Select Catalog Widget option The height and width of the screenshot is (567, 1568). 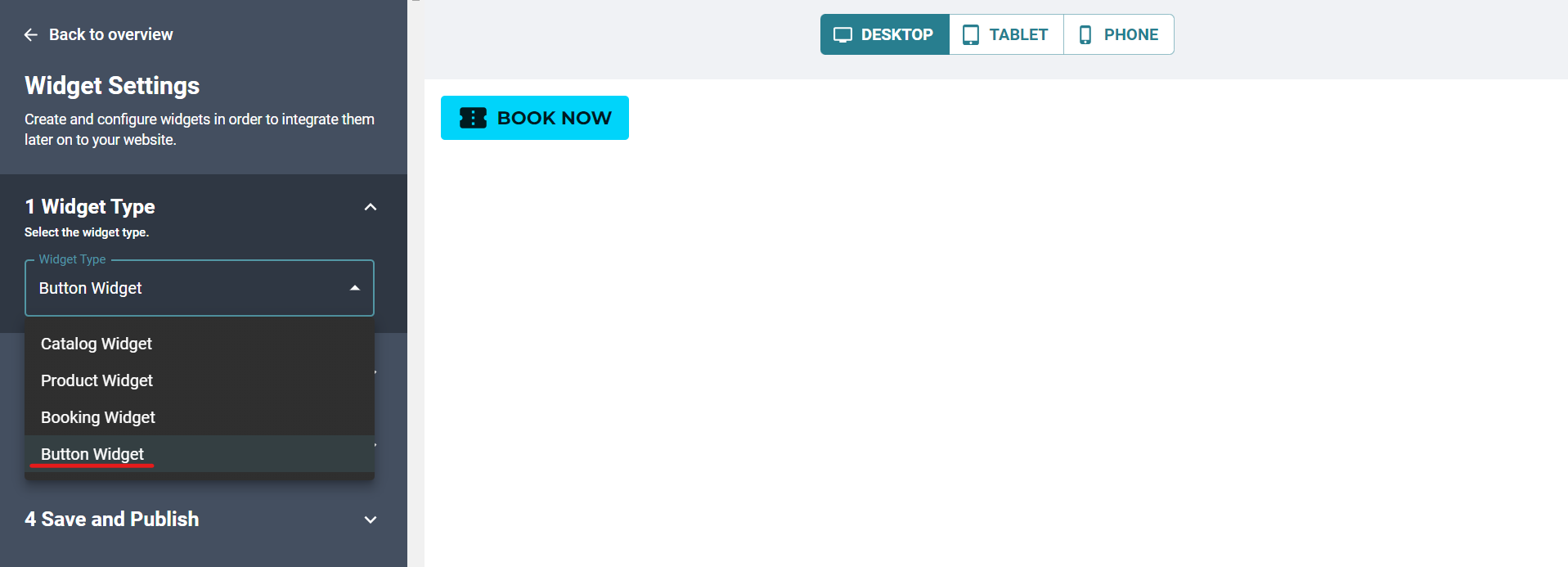pyautogui.click(x=200, y=344)
